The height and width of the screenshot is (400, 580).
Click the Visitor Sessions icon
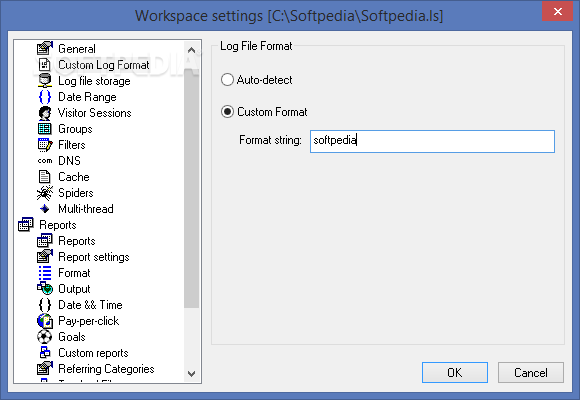pos(45,113)
